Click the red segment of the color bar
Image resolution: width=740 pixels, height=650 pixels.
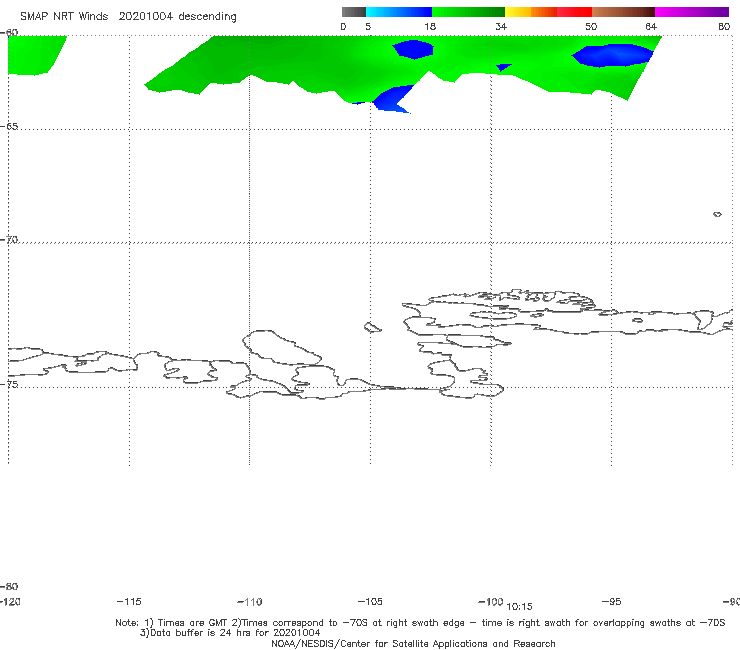pos(574,12)
